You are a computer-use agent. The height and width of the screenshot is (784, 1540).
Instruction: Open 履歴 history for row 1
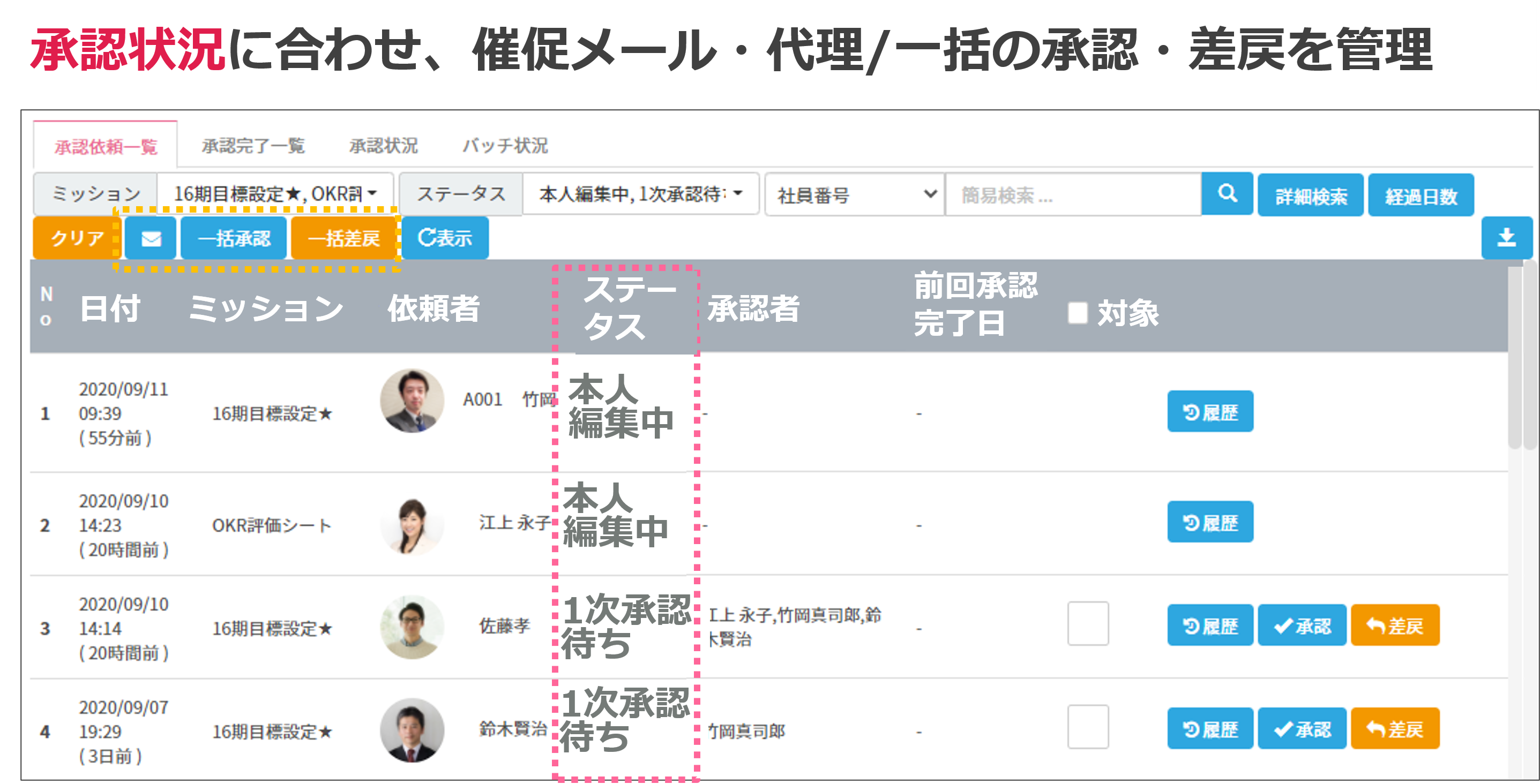pos(1209,412)
